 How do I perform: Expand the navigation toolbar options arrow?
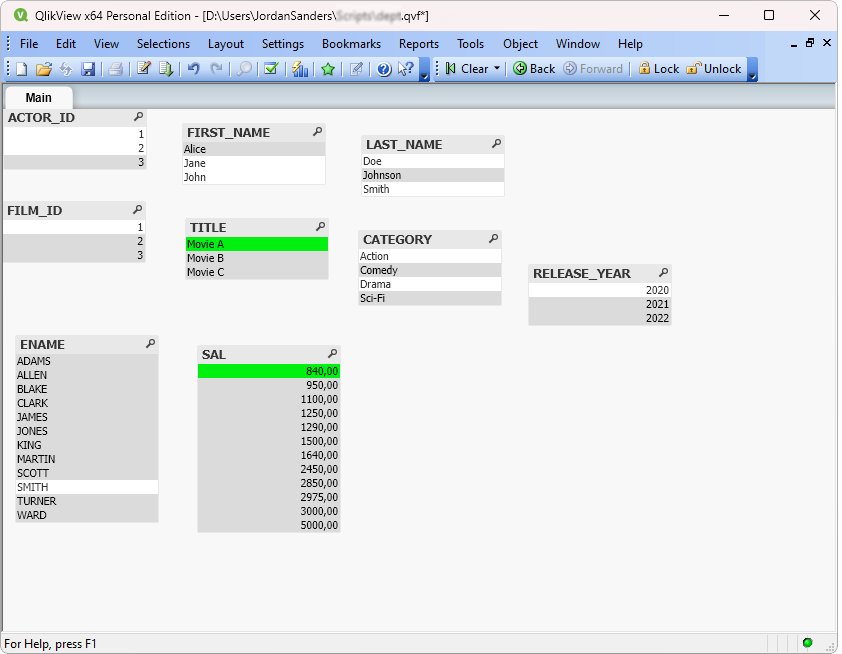click(x=750, y=75)
